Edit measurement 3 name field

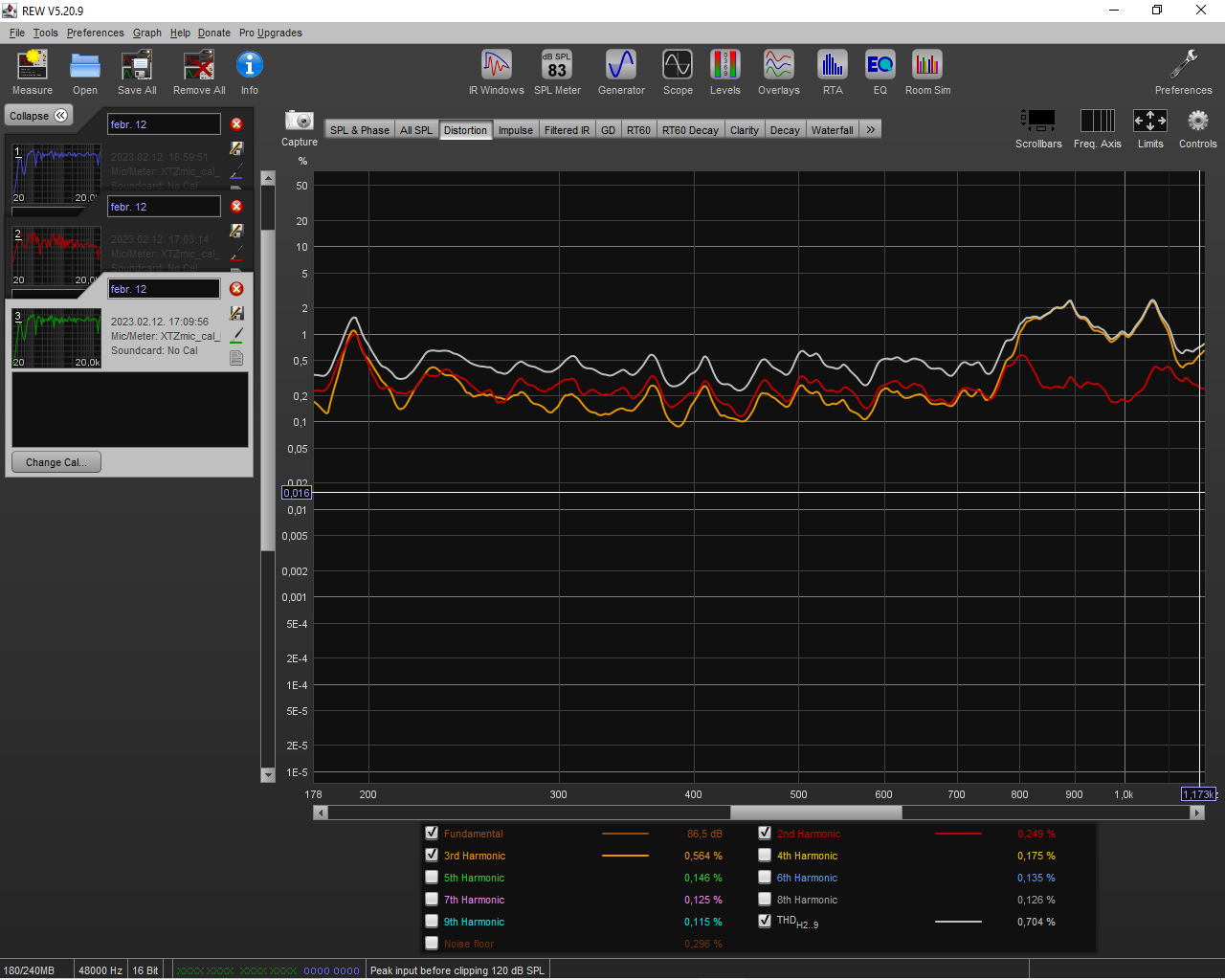point(164,289)
